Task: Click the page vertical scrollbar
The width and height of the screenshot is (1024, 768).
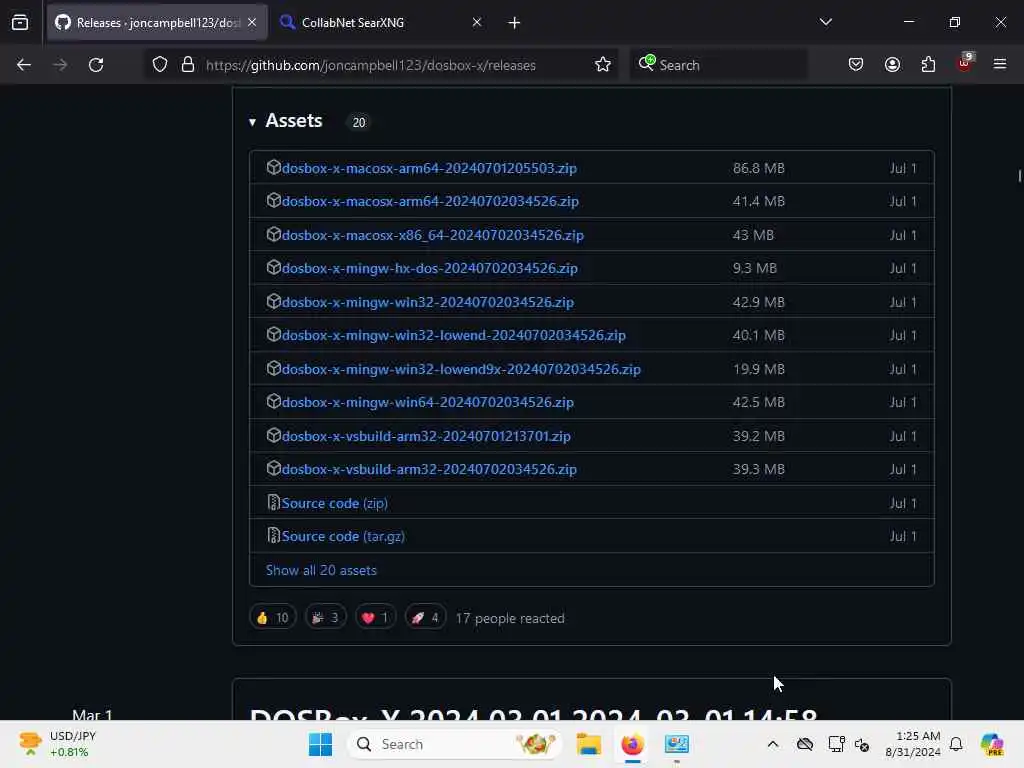Action: click(x=1019, y=176)
